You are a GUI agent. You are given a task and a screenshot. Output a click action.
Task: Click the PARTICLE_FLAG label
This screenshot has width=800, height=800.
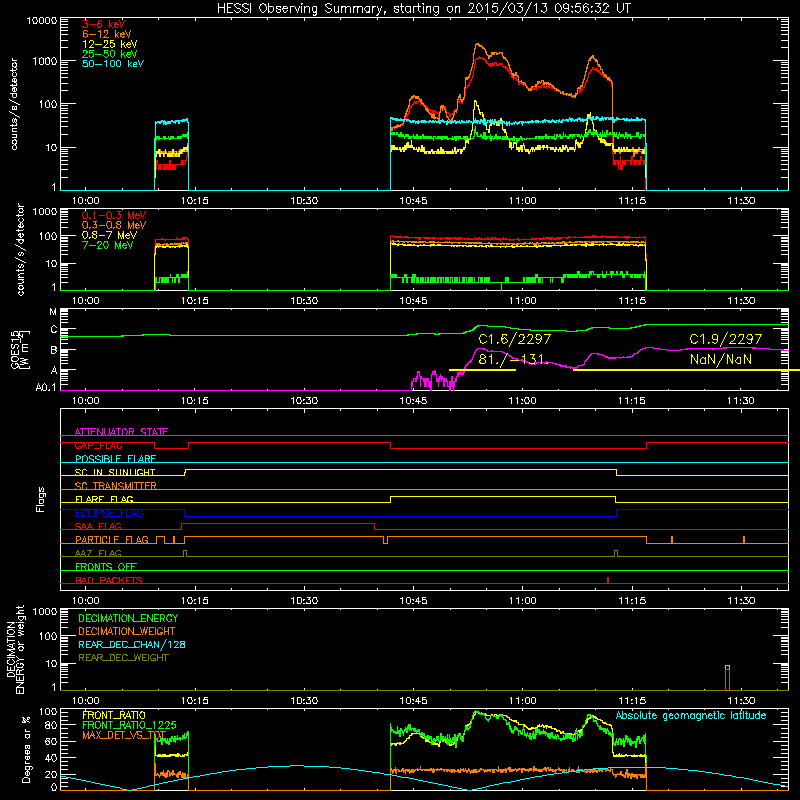pos(112,540)
